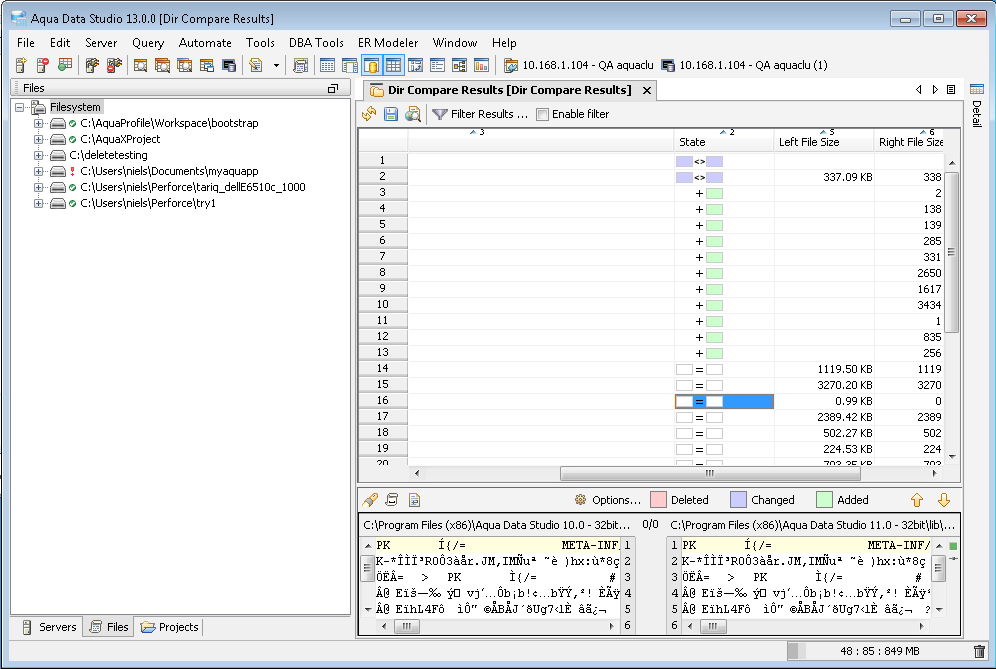Image resolution: width=996 pixels, height=669 pixels.
Task: Expand the tariq_dellE6510c_1000 node
Action: point(39,187)
